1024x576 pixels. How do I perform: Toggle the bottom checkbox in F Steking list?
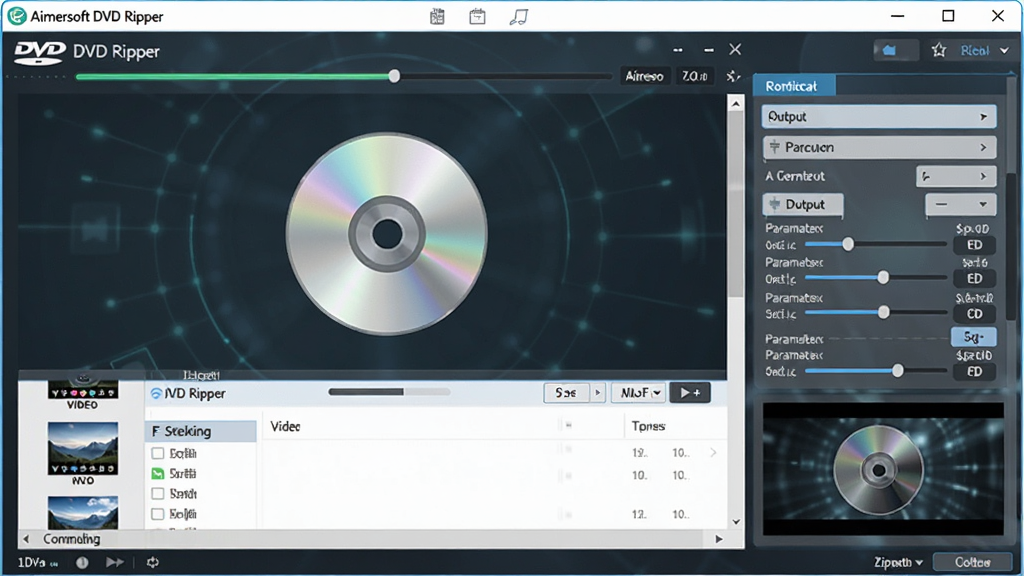[x=157, y=514]
